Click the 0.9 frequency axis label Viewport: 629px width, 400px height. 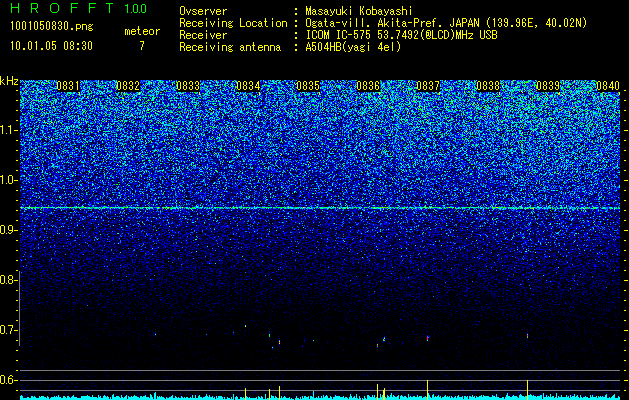[7, 230]
